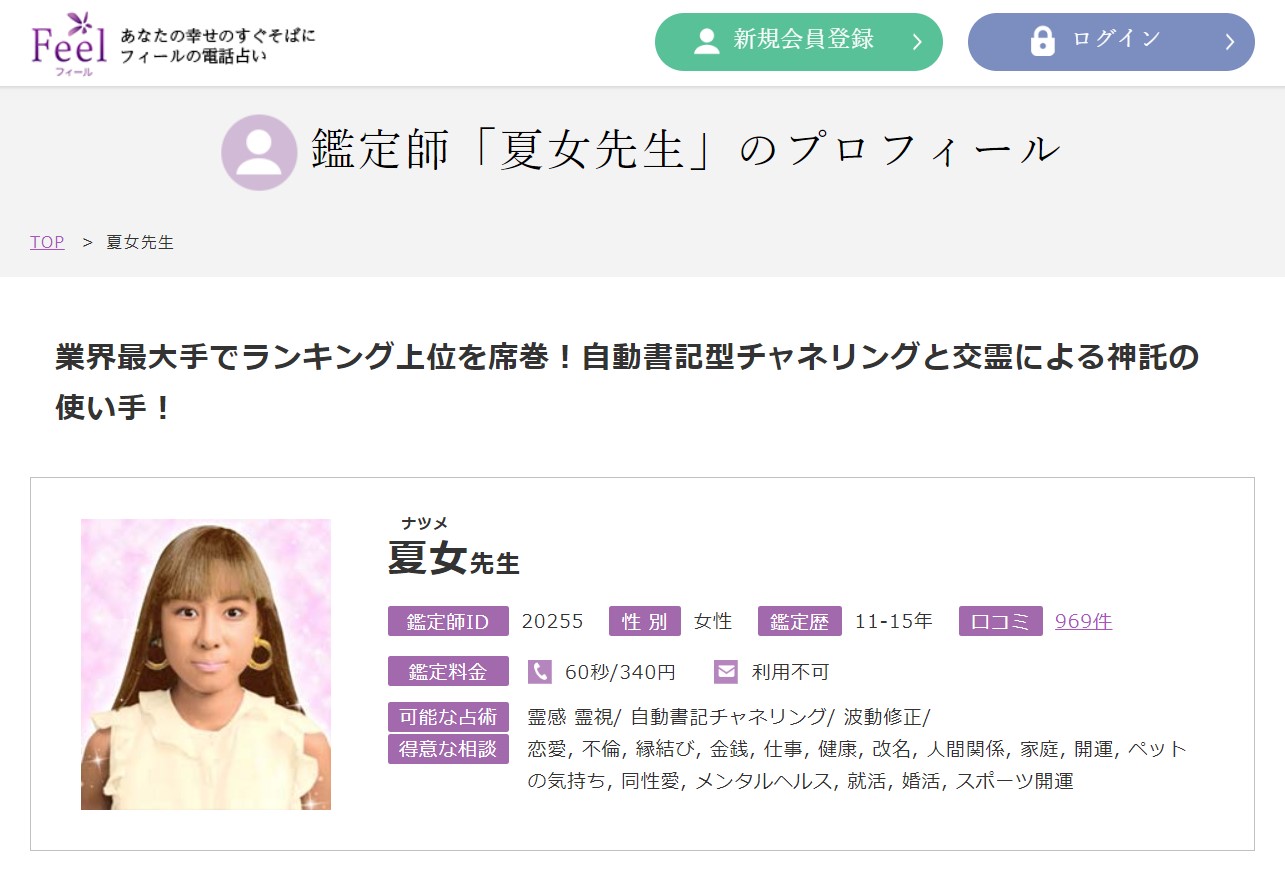The image size is (1285, 873).
Task: Click the 得意な相談 label tag
Action: [448, 749]
